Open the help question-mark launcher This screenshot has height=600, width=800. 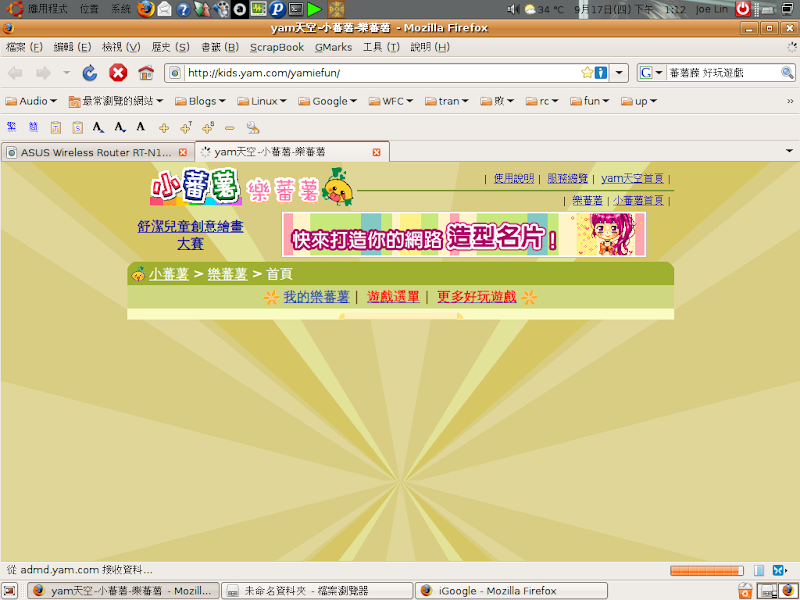click(183, 9)
